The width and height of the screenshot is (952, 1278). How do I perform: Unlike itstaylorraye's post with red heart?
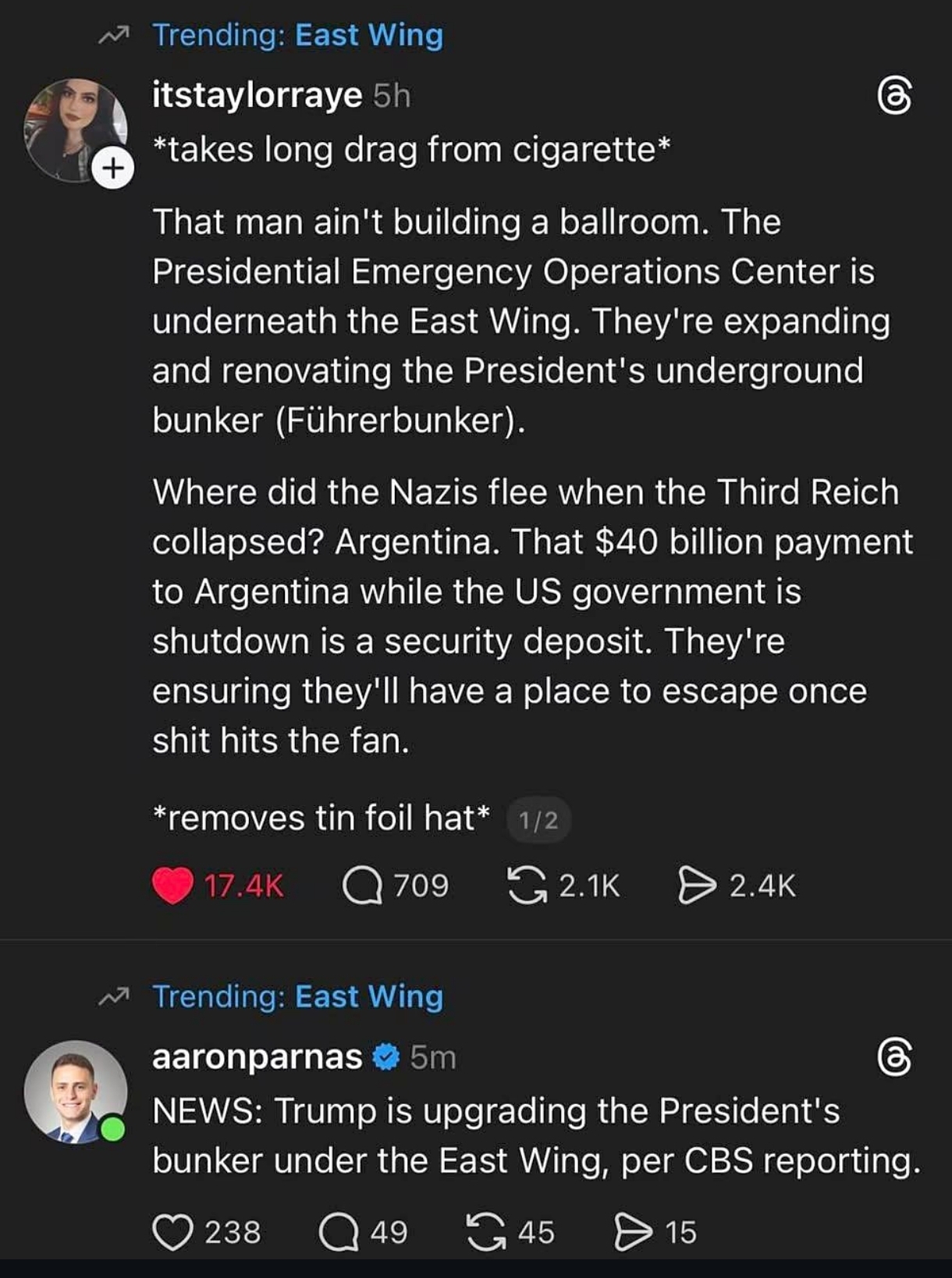pyautogui.click(x=172, y=886)
